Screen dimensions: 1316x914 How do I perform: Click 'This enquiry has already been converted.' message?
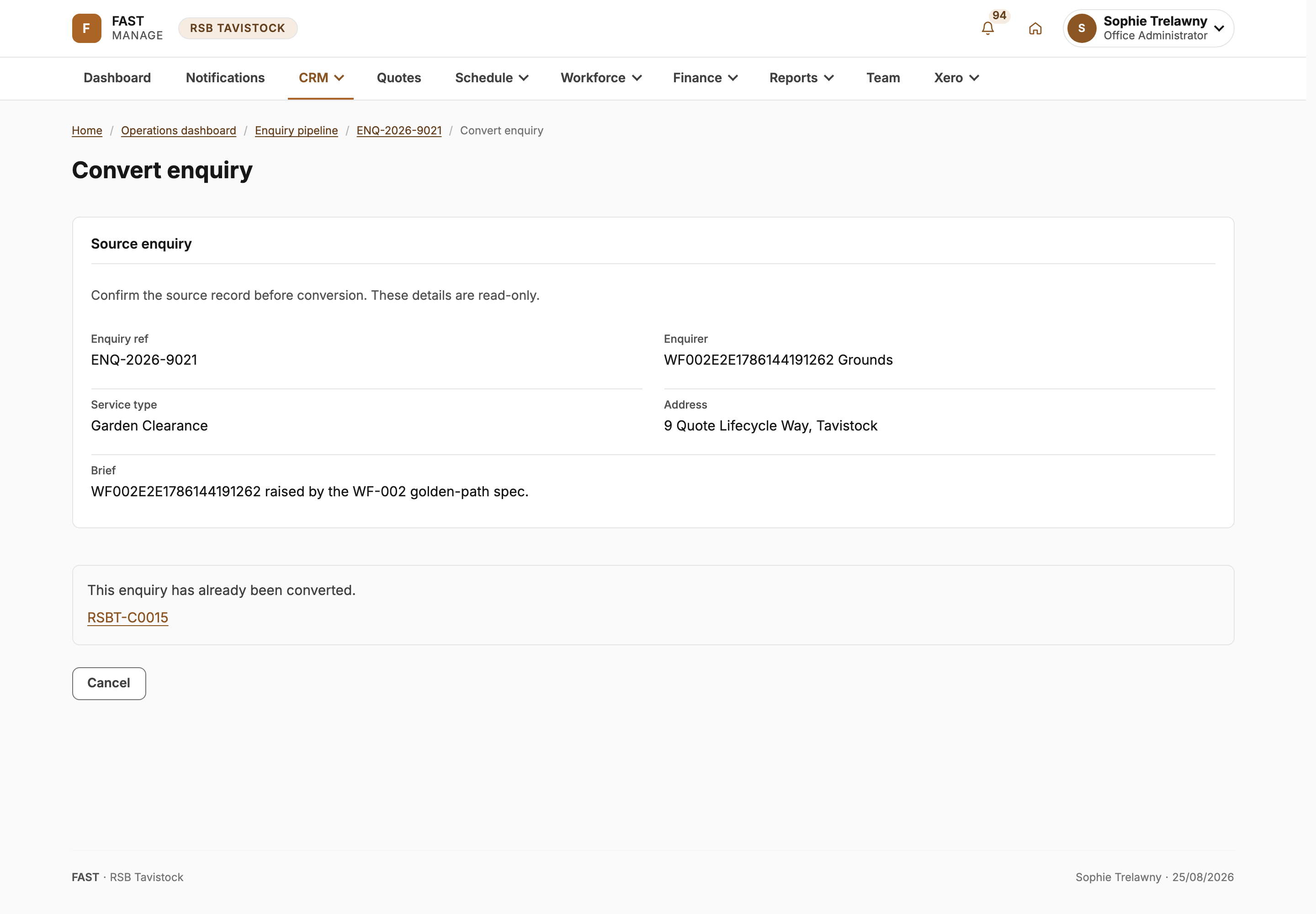221,590
